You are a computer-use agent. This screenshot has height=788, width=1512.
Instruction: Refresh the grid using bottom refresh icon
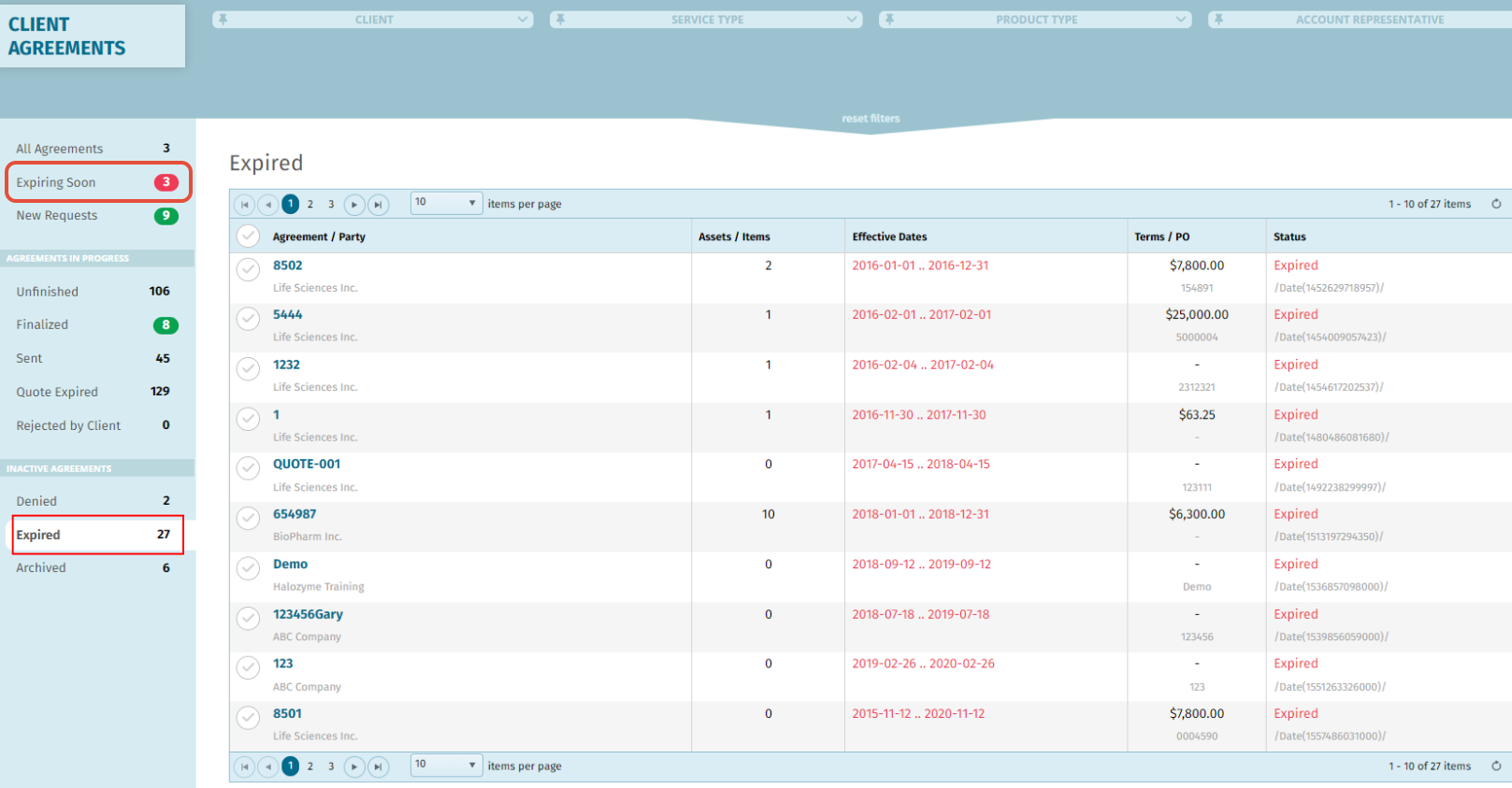tap(1496, 766)
